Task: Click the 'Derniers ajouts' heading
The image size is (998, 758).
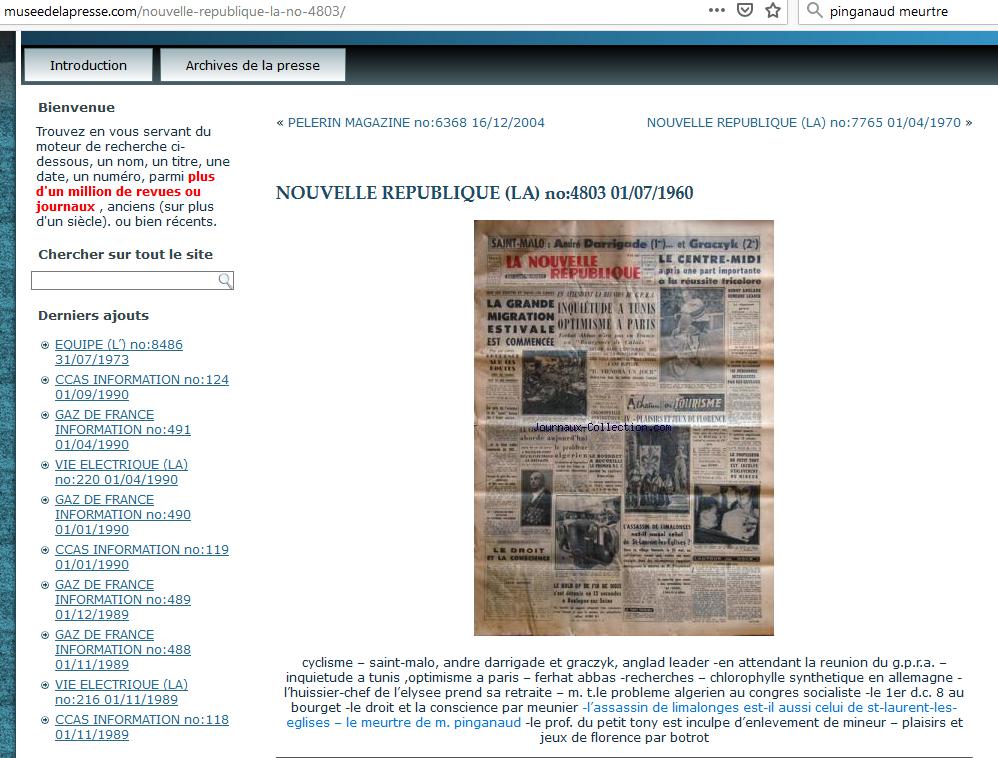Action: (x=94, y=316)
